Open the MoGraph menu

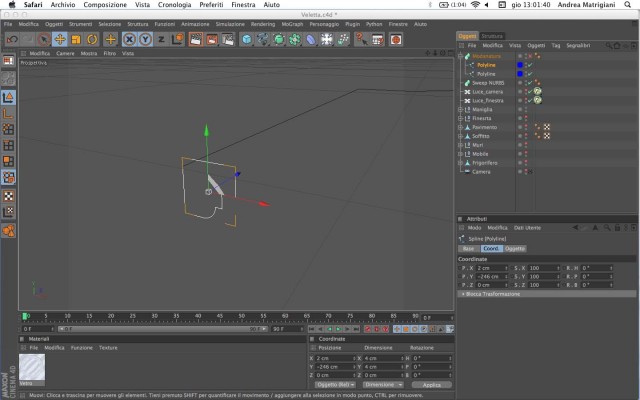point(292,24)
